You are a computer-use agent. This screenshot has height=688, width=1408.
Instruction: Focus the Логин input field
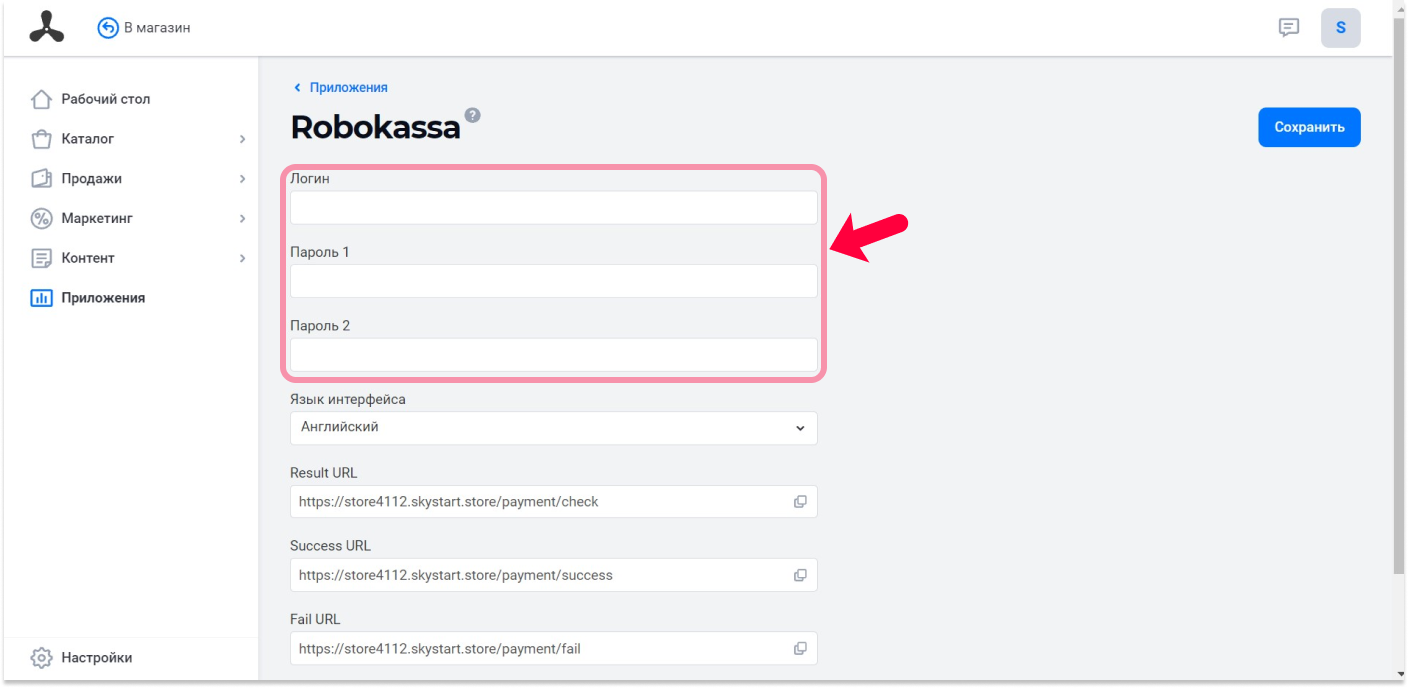pos(554,208)
